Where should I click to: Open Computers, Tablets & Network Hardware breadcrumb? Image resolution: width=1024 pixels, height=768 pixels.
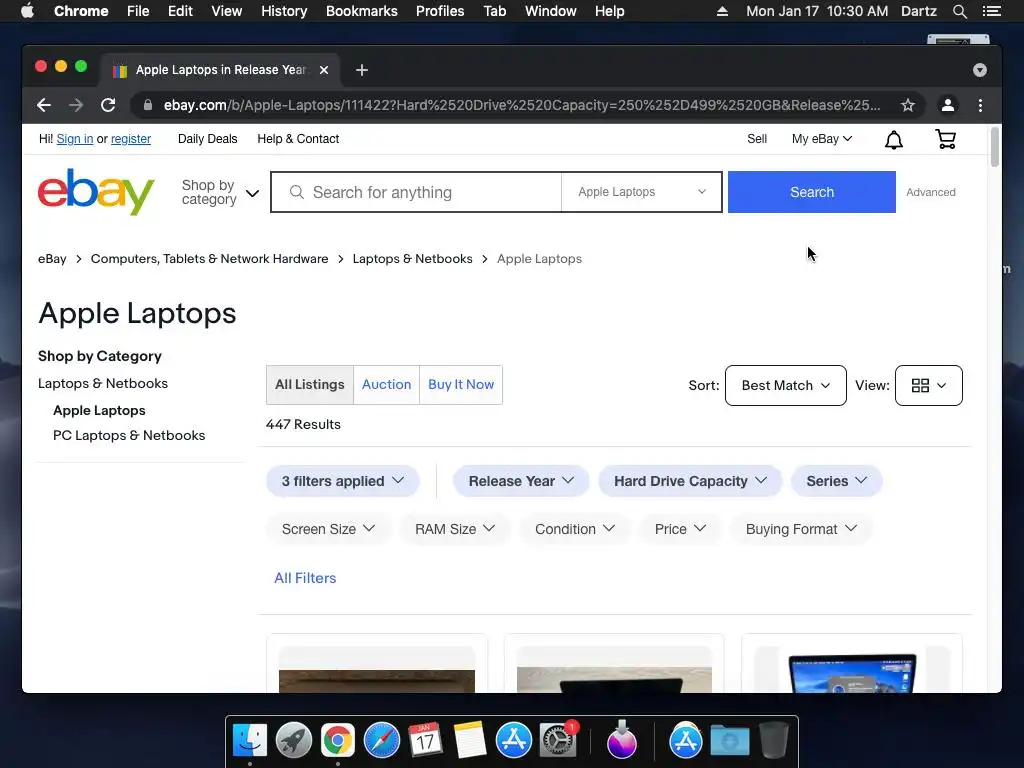210,259
